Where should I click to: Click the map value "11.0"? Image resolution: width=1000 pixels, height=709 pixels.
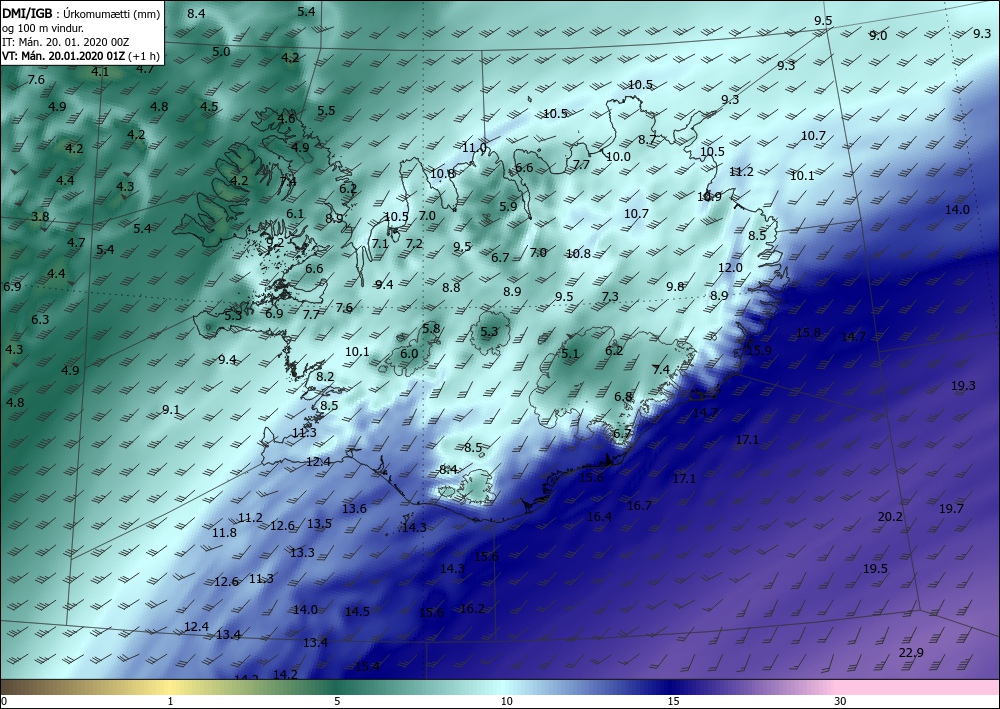[x=474, y=147]
